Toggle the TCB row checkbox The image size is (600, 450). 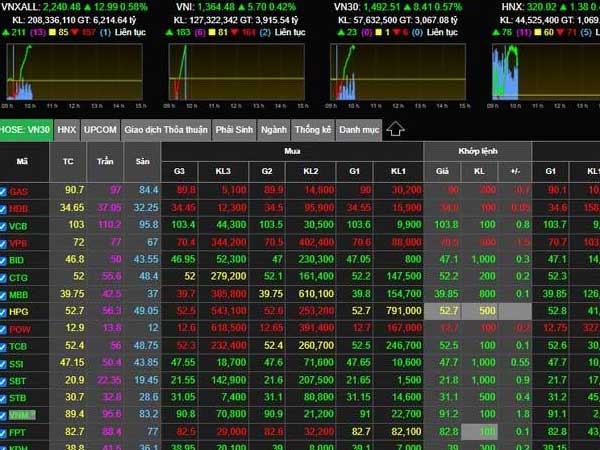tap(3, 347)
